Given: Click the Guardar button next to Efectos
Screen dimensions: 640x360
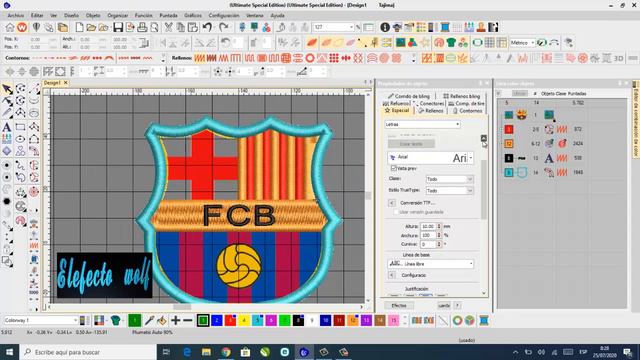Looking at the screenshot, I should click(444, 305).
